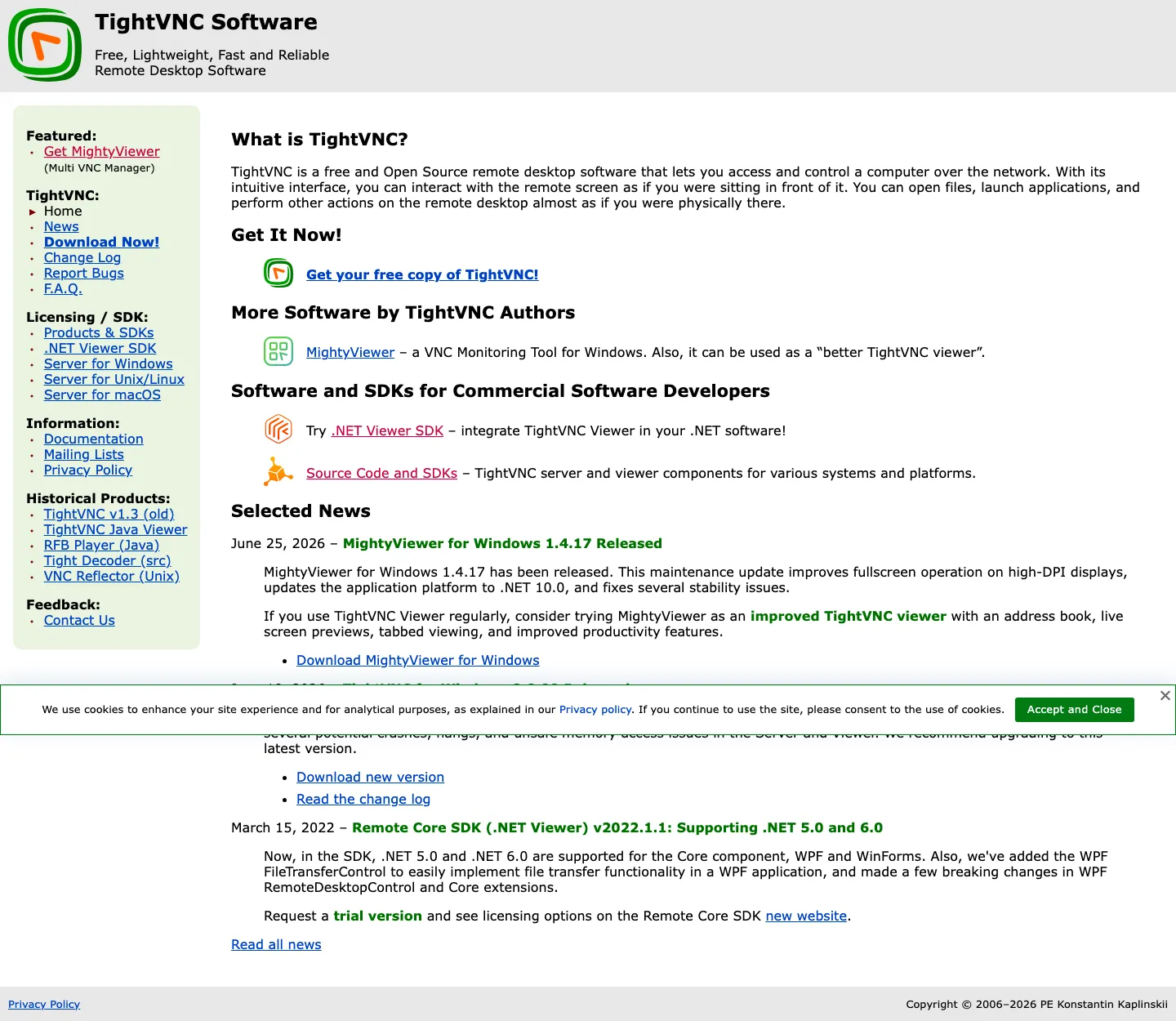Open 'Download Now!' in the sidebar

pos(101,242)
